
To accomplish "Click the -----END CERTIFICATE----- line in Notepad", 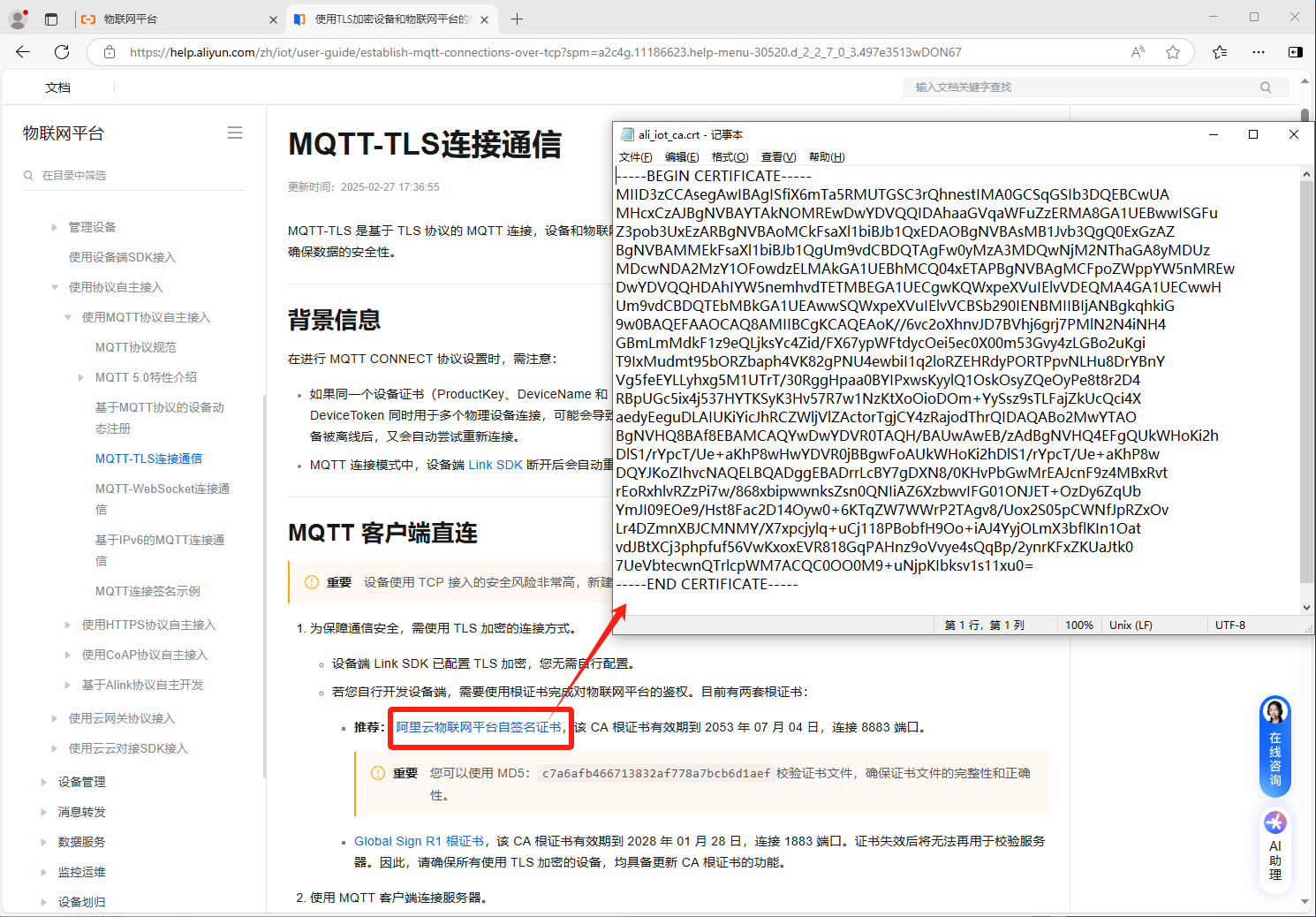I will click(x=707, y=584).
